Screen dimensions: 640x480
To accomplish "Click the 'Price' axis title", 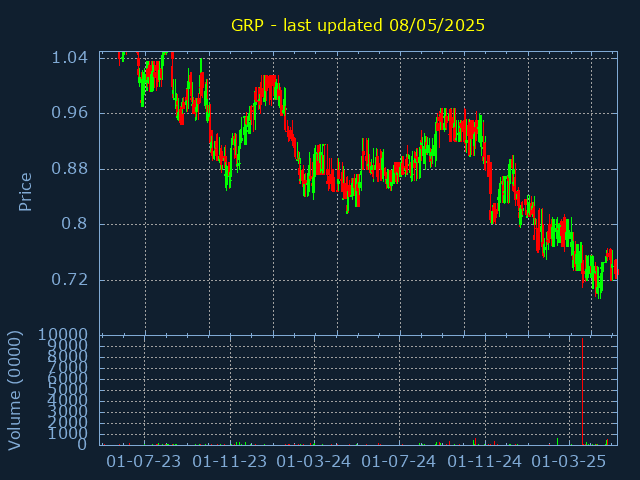I will pos(25,192).
